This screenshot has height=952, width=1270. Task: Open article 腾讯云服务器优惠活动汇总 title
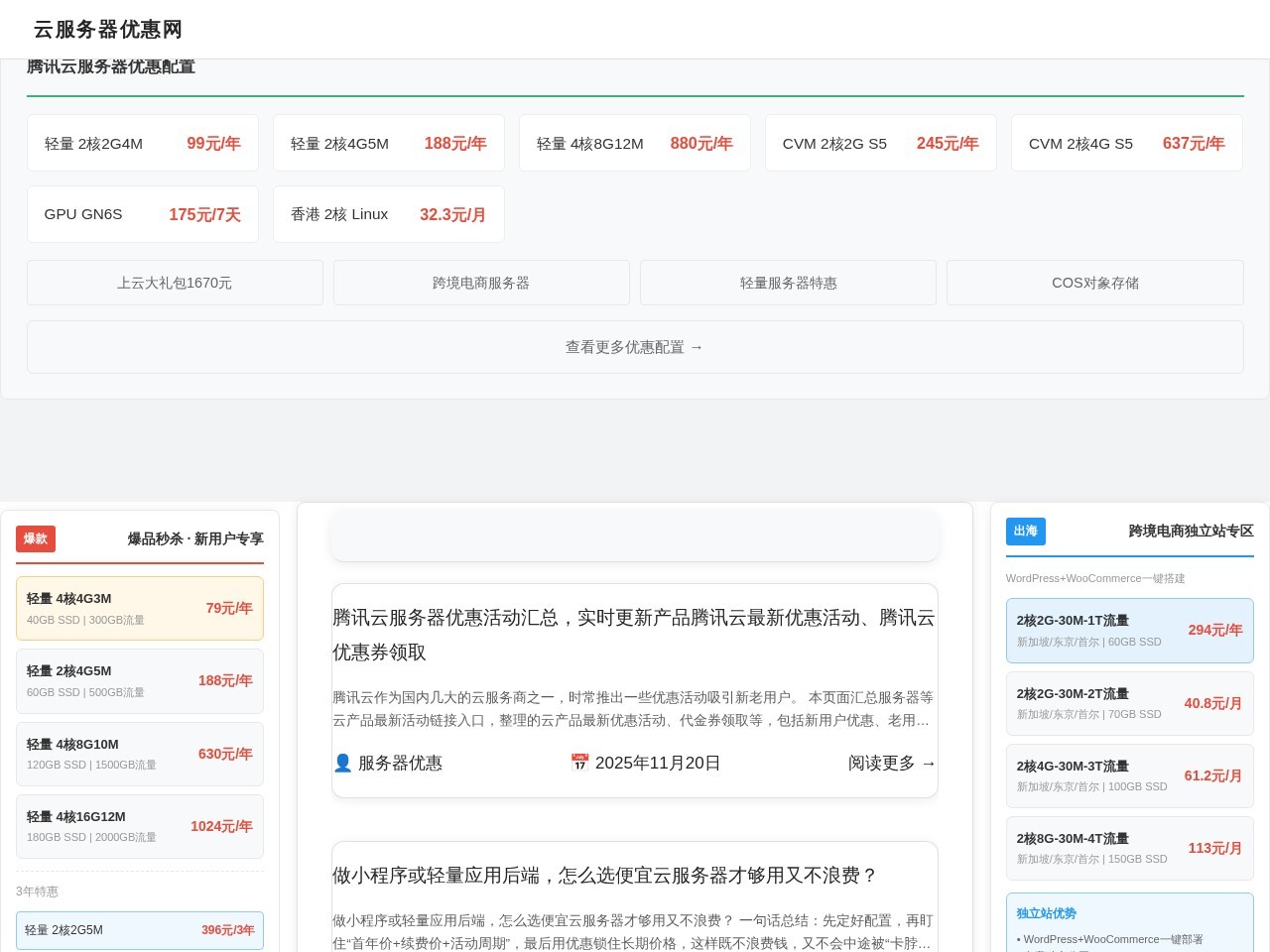634,635
